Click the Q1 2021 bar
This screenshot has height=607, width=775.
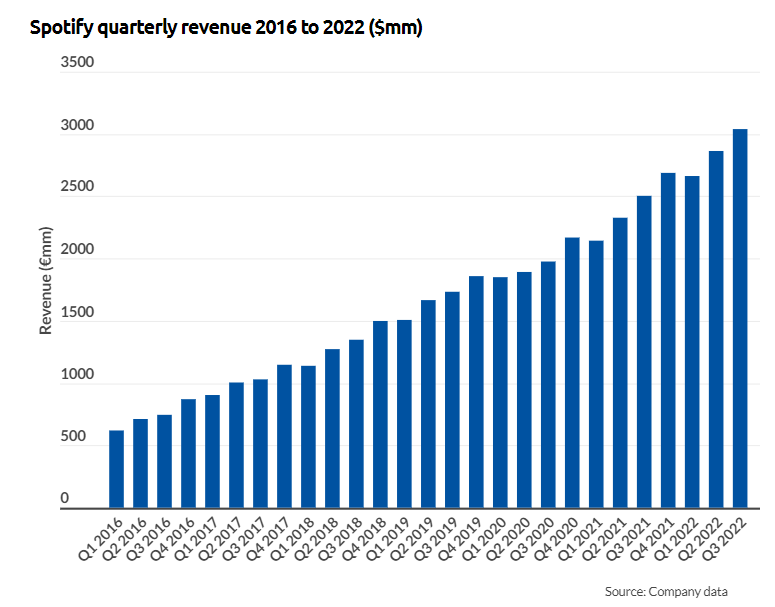(x=596, y=374)
